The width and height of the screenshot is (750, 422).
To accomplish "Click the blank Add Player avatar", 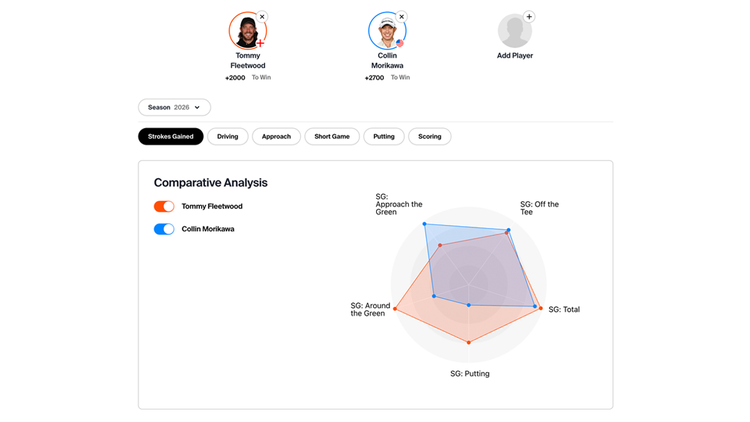I will pyautogui.click(x=514, y=32).
